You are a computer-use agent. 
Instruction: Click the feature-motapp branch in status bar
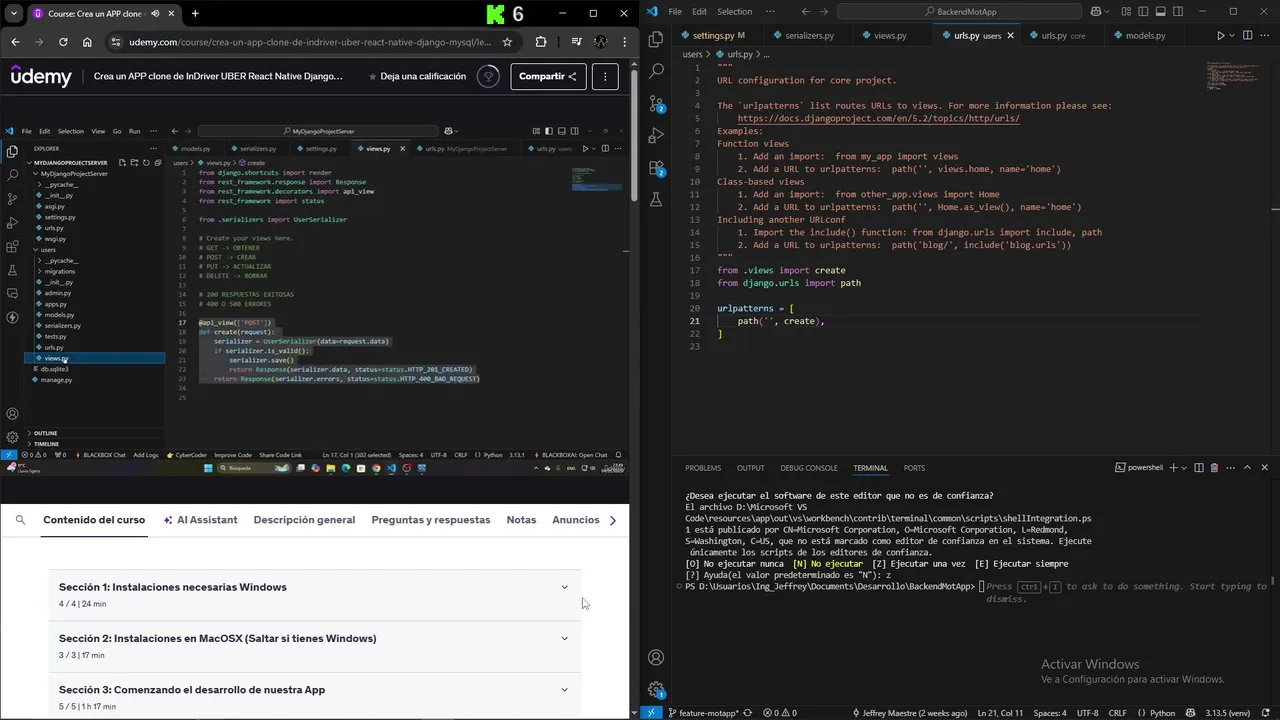click(x=703, y=713)
